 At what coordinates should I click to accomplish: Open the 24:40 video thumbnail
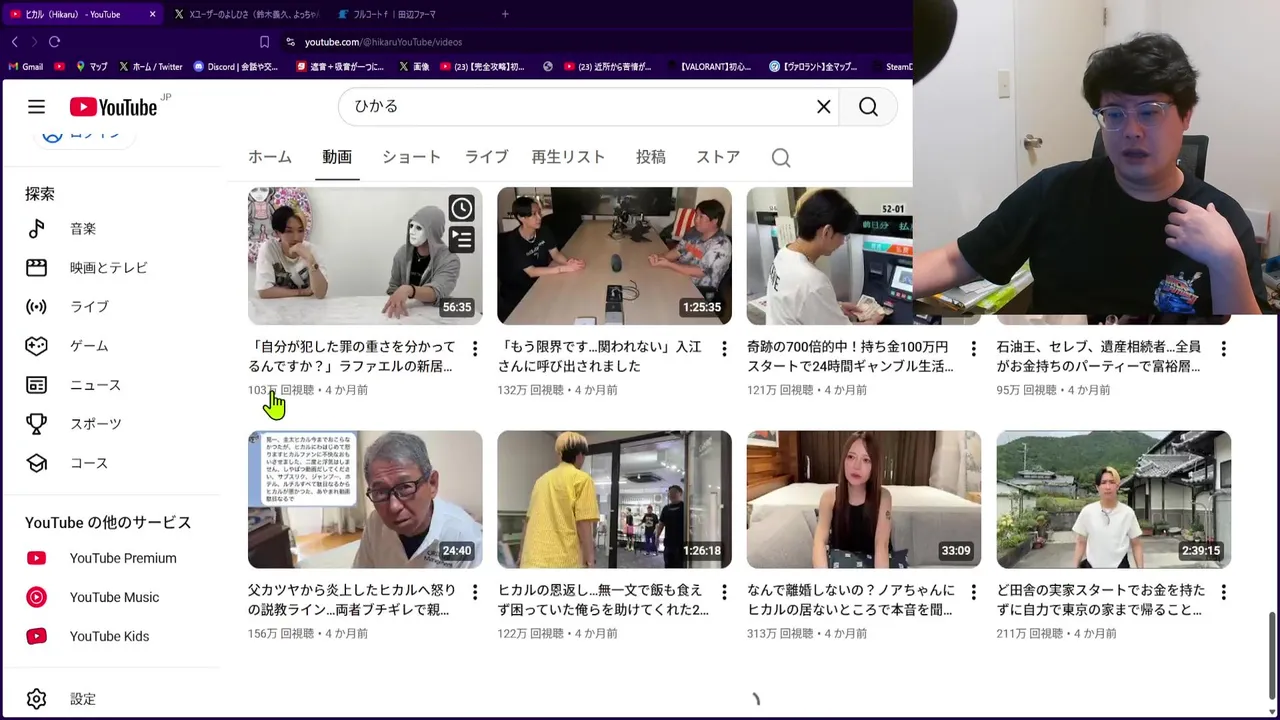click(365, 499)
